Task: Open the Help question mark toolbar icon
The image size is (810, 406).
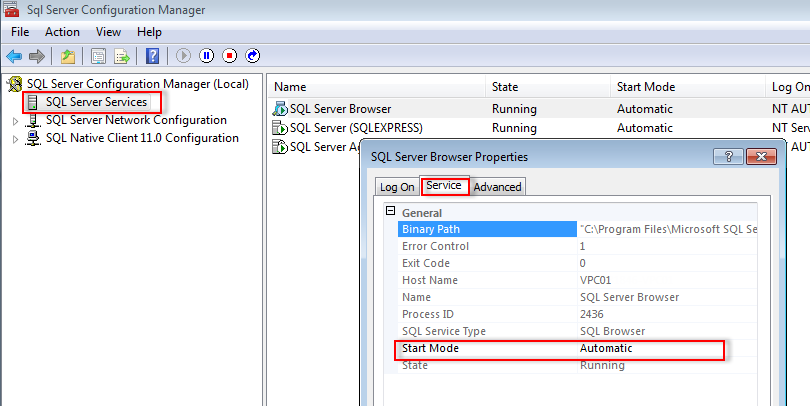Action: 152,56
